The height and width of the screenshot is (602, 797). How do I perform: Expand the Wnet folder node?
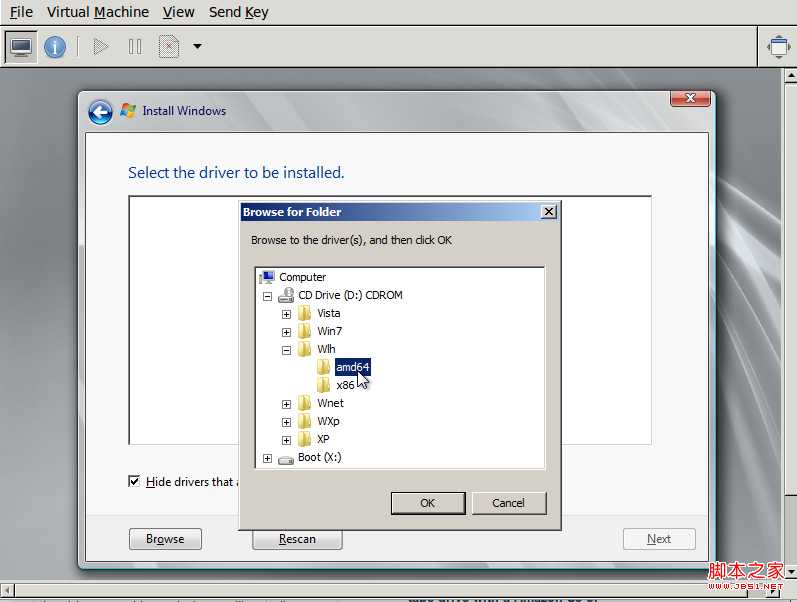click(x=286, y=404)
